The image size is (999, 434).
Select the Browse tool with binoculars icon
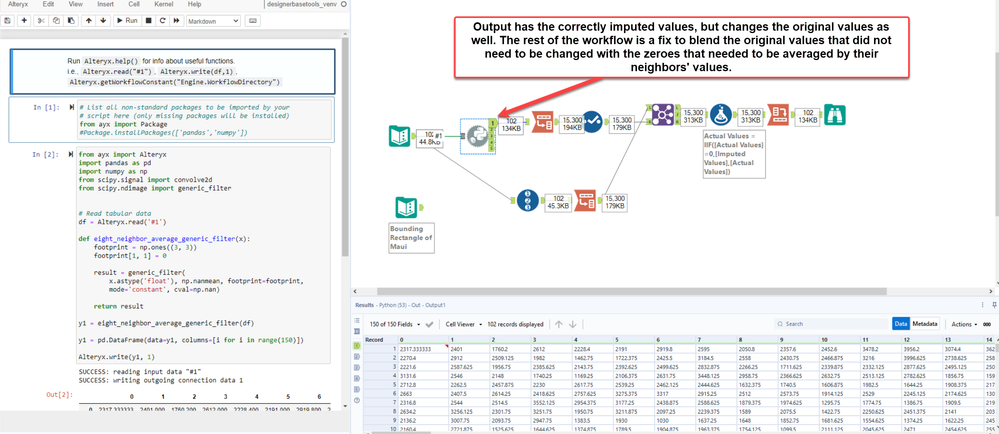click(x=834, y=117)
